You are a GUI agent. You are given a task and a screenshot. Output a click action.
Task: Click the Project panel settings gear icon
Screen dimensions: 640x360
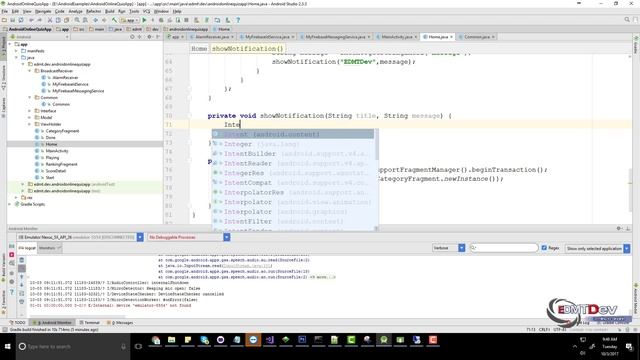(149, 37)
